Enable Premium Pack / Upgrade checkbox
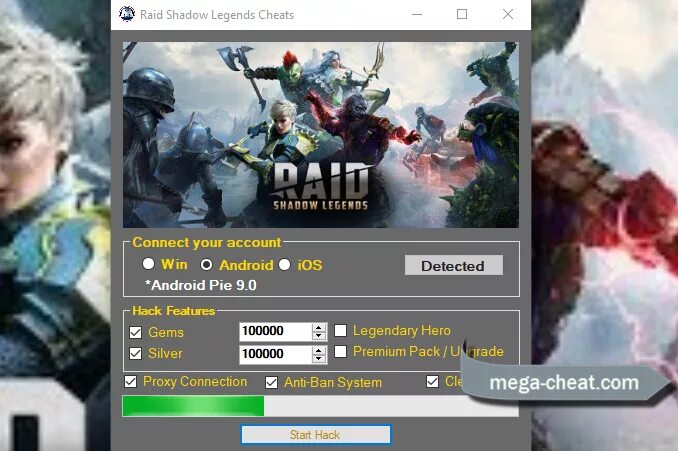 [340, 352]
